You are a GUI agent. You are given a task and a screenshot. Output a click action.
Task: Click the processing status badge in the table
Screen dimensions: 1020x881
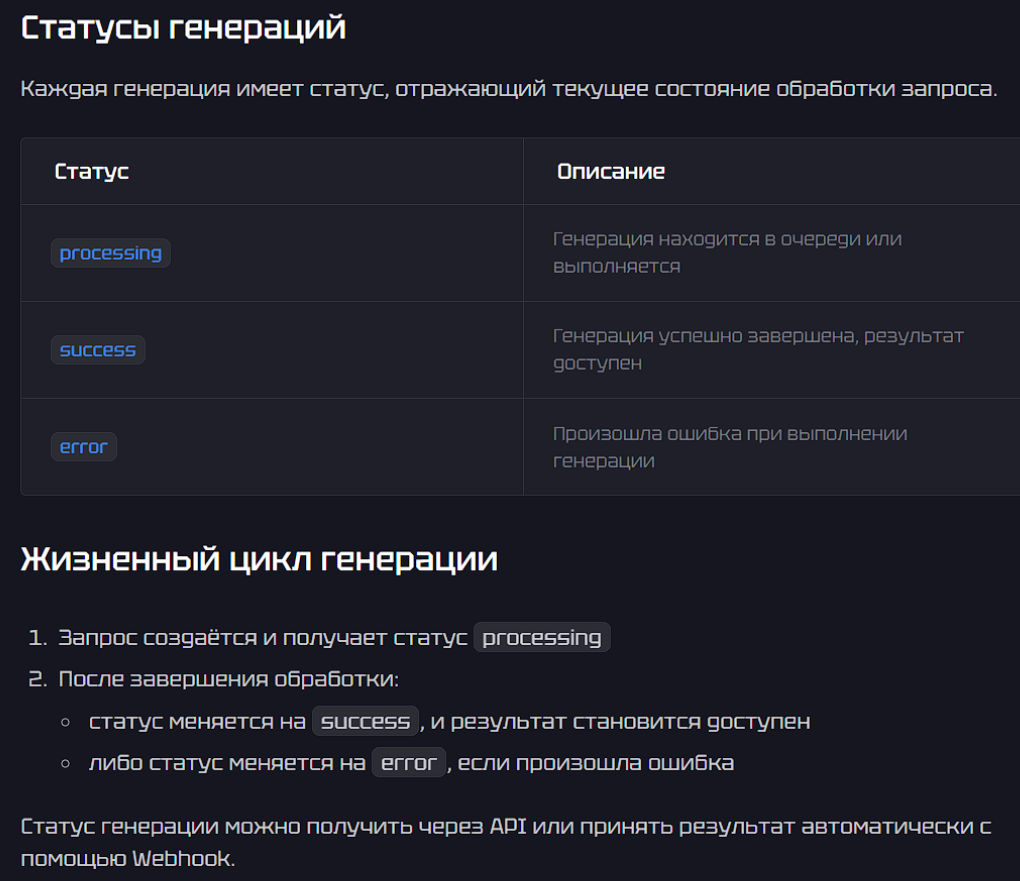(110, 253)
